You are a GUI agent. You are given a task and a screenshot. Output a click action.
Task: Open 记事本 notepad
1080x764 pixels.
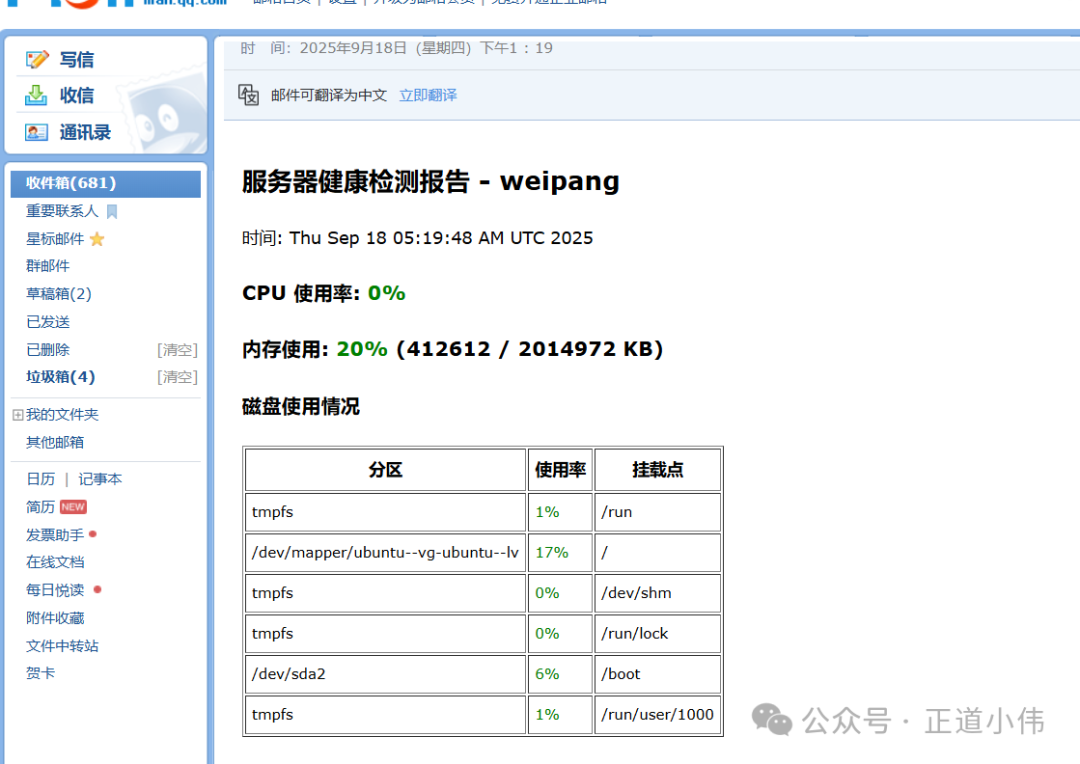tap(100, 479)
